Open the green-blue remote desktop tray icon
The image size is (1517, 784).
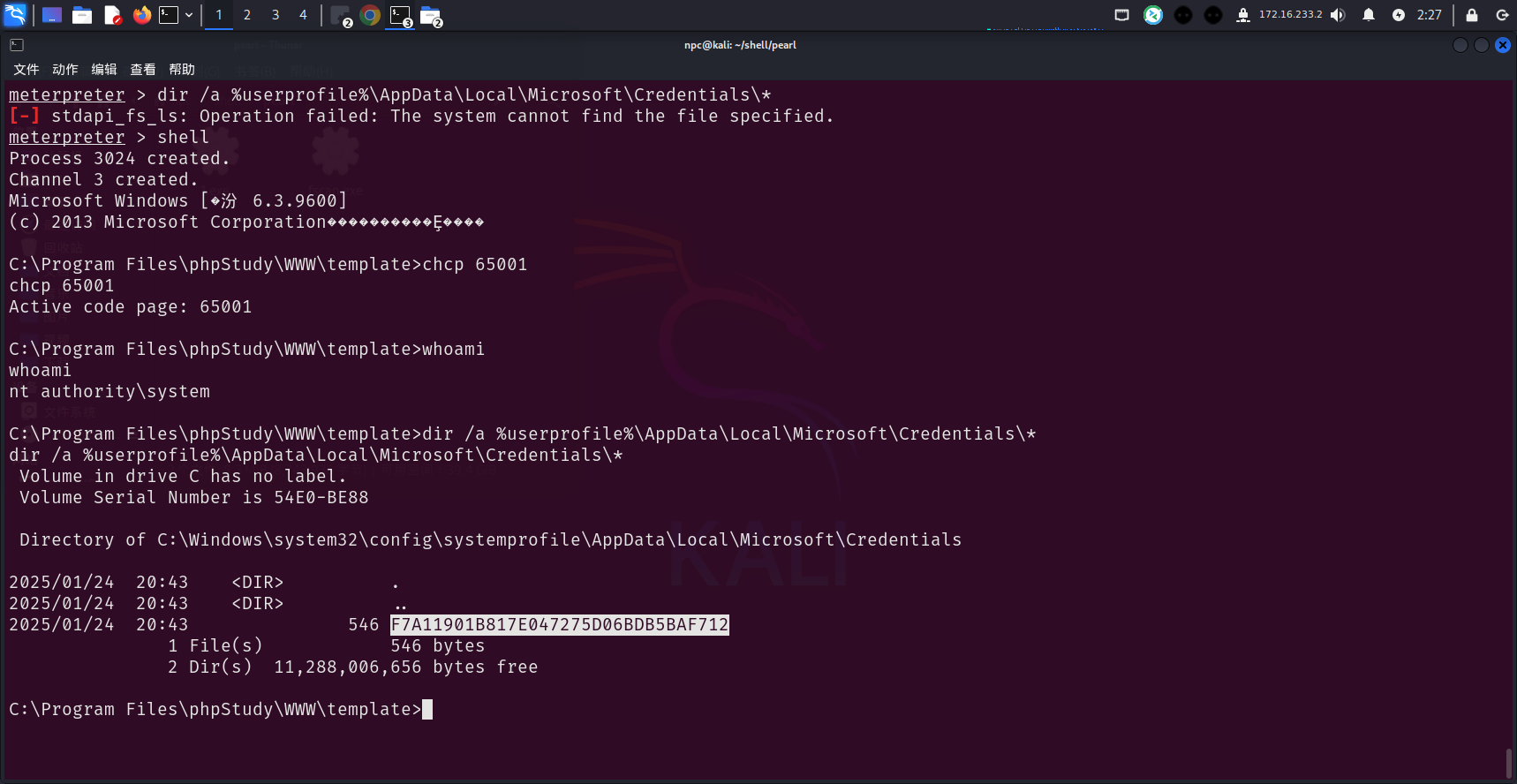pos(1153,15)
